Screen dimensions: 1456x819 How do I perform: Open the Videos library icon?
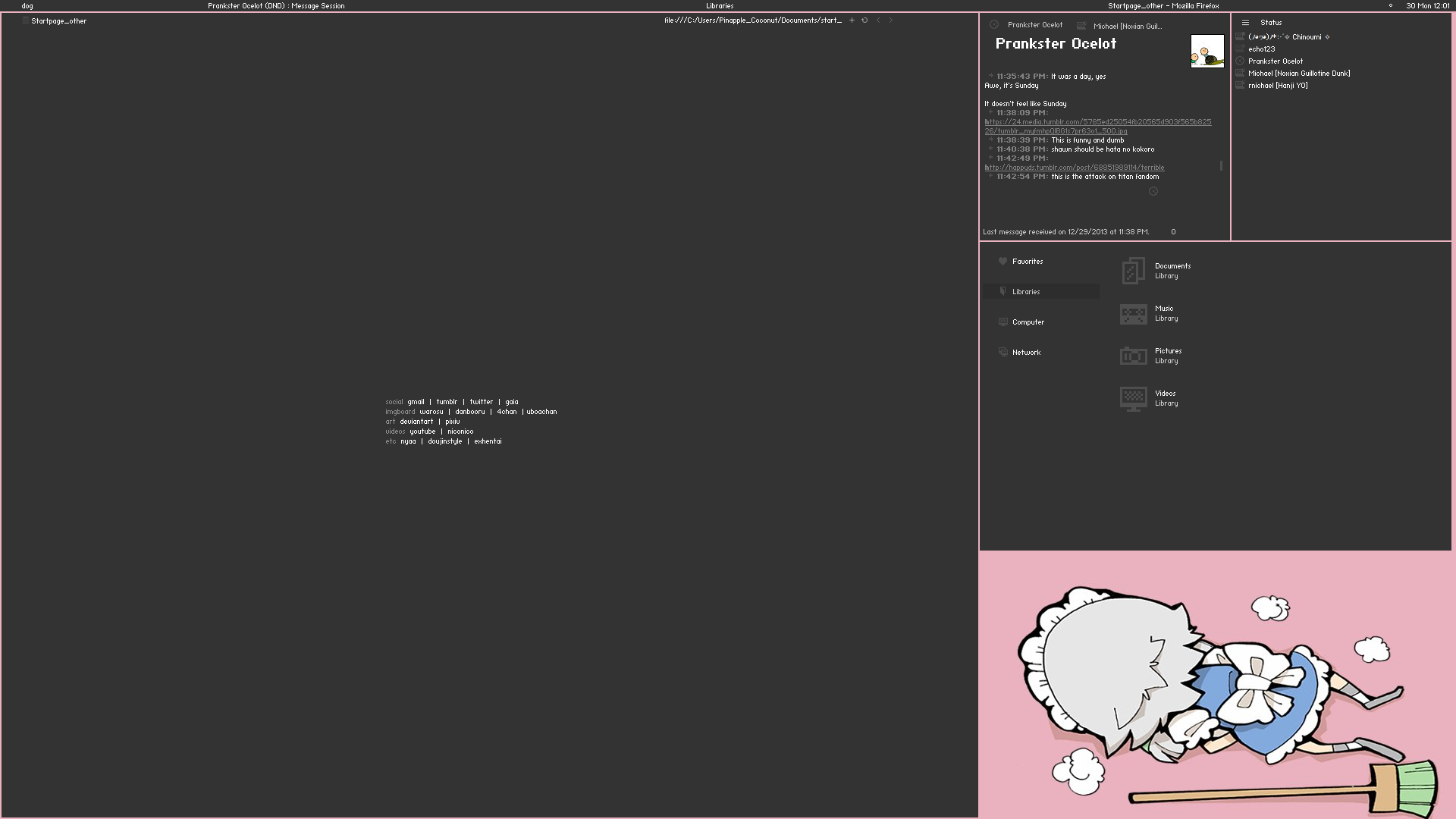[1133, 399]
